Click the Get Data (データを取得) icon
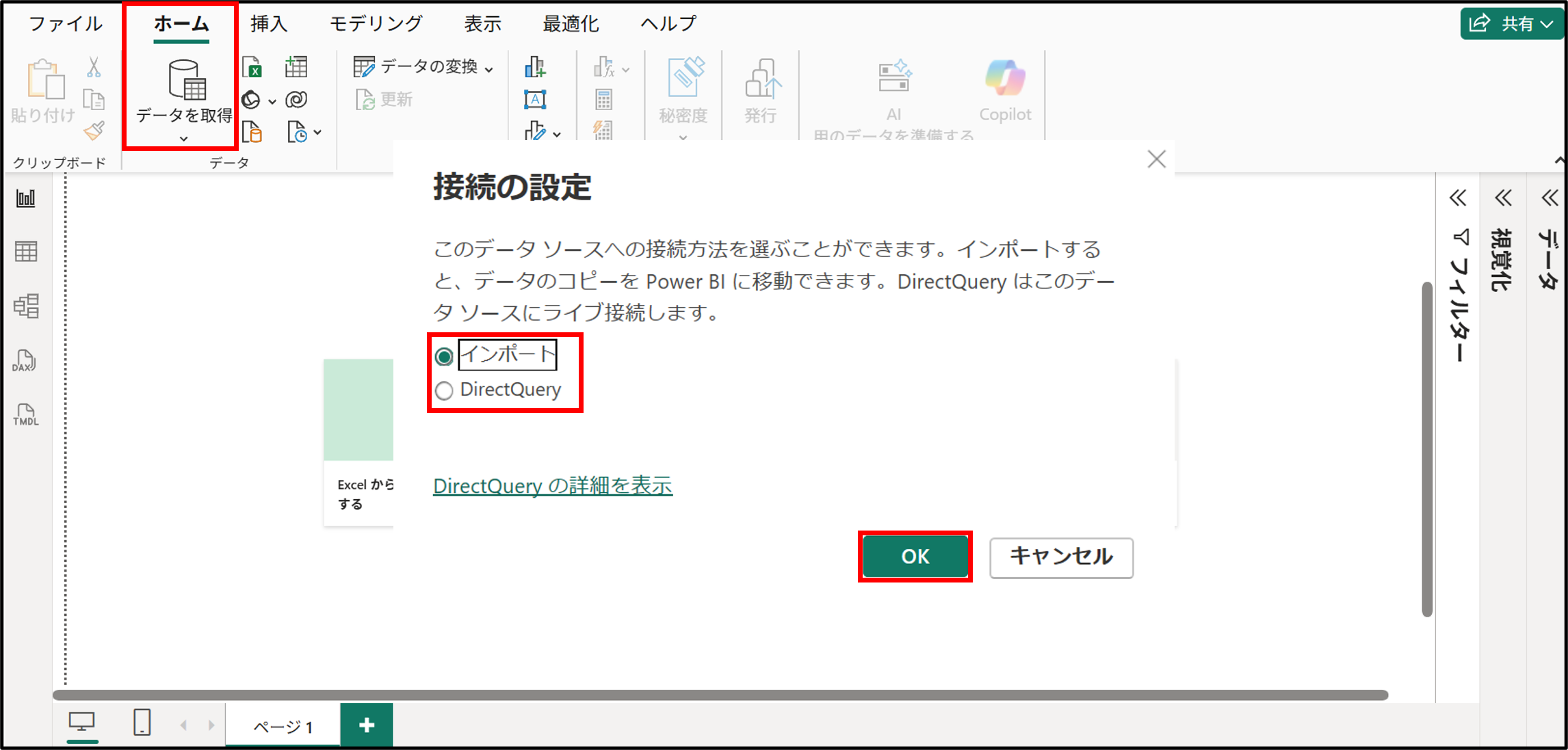The height and width of the screenshot is (750, 1568). click(186, 80)
